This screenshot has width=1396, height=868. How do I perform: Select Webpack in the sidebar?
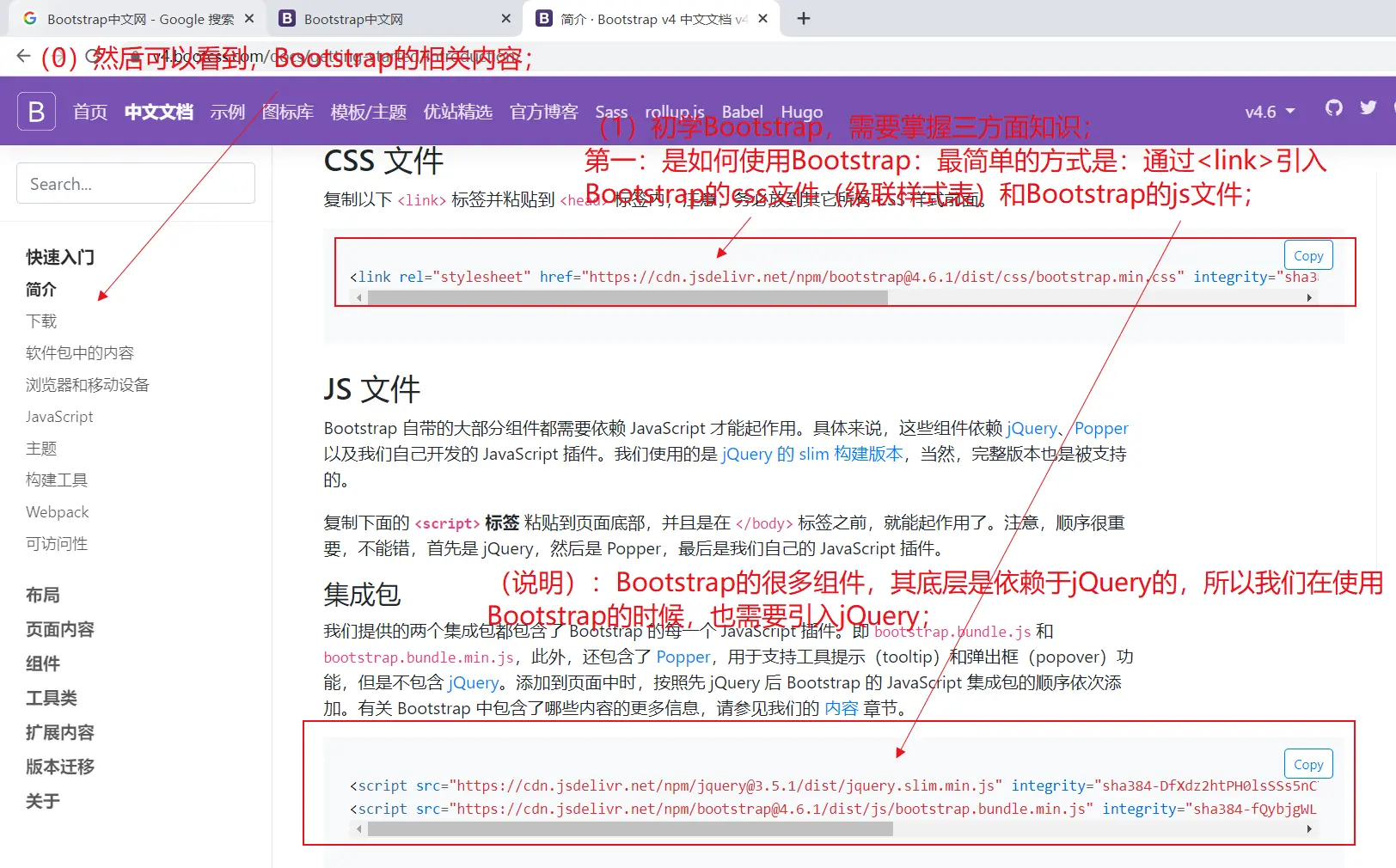58,512
